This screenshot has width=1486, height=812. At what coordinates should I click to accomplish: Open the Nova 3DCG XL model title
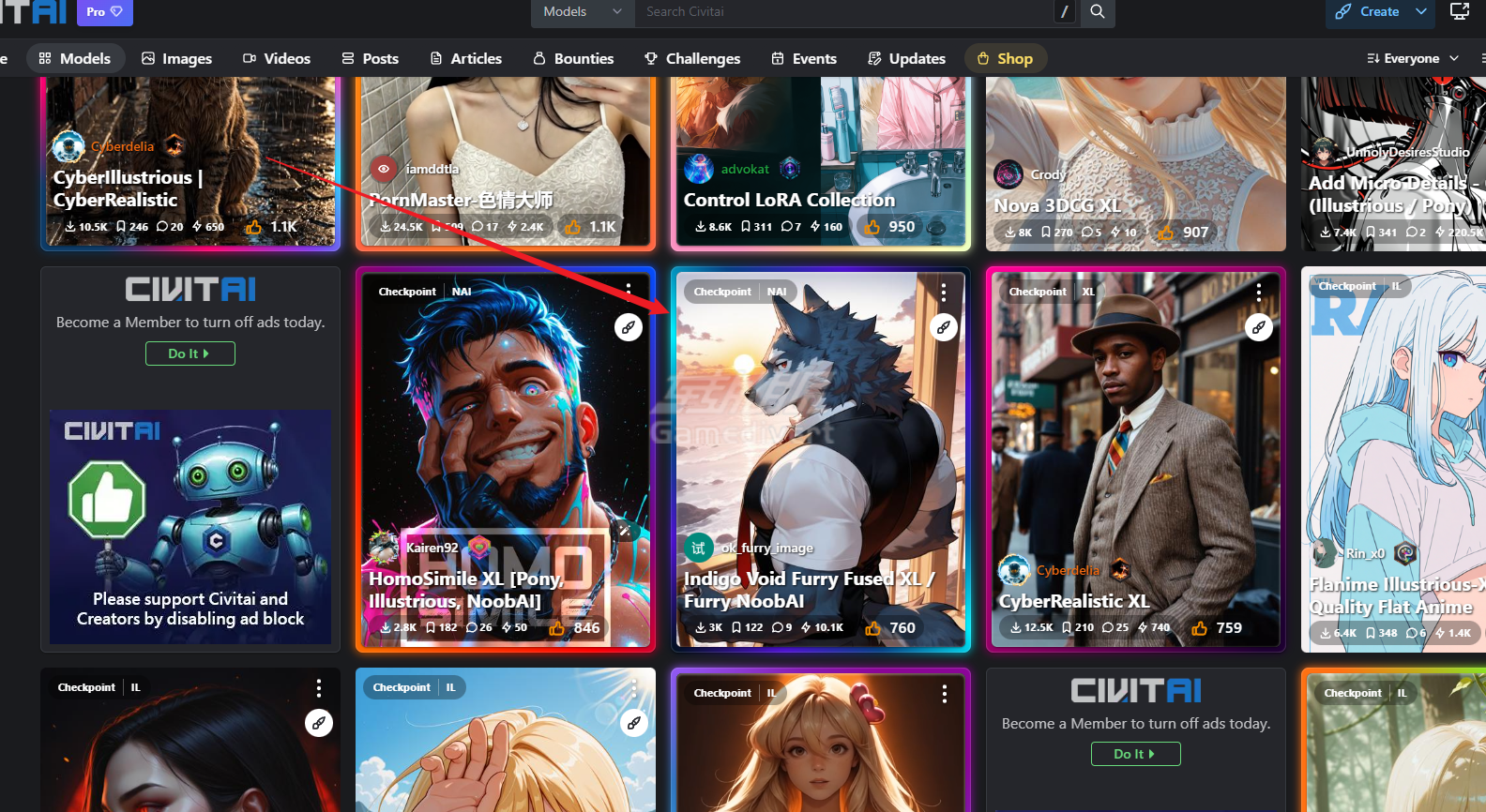coord(1057,205)
